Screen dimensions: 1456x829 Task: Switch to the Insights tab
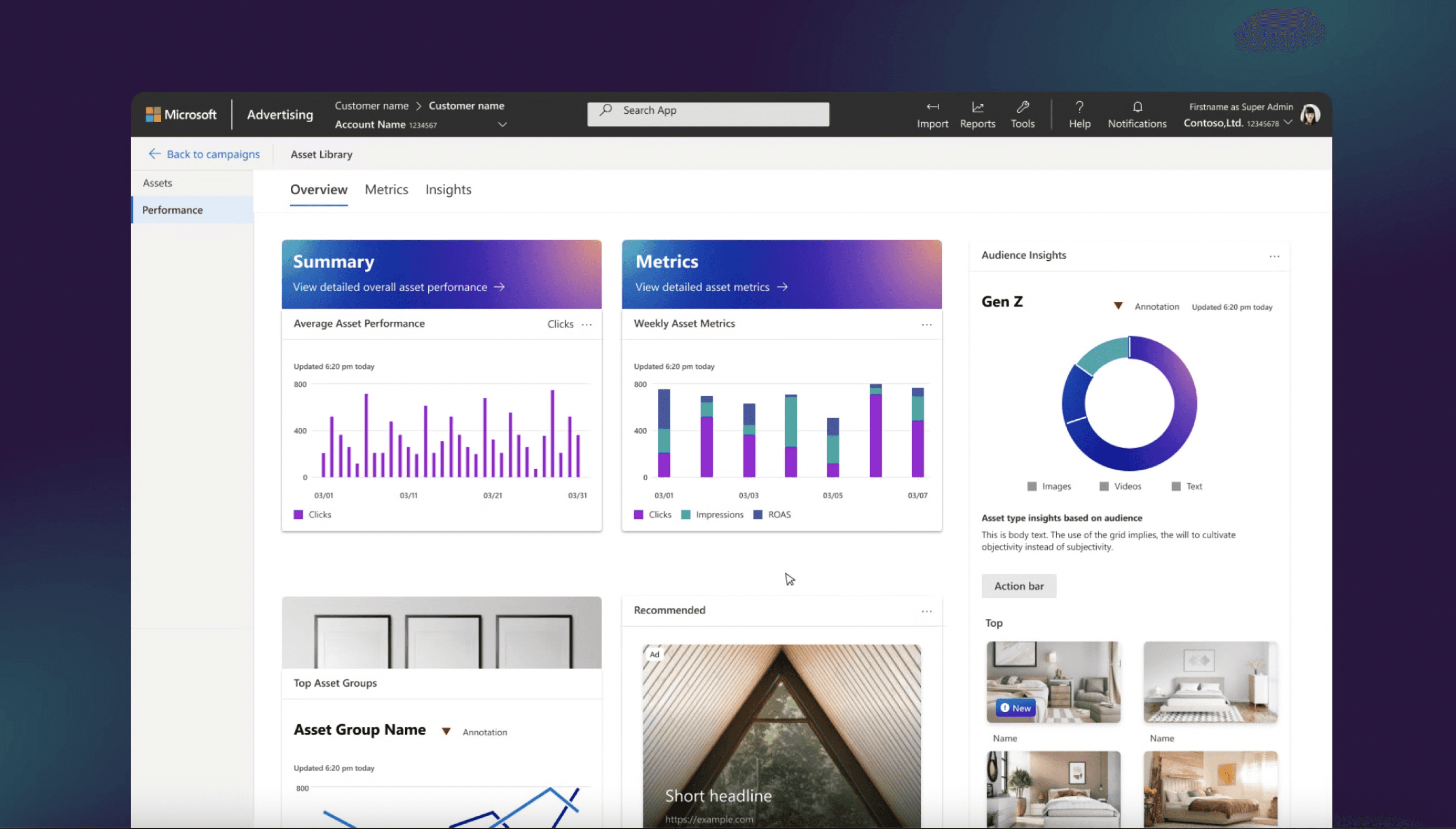[x=448, y=190]
